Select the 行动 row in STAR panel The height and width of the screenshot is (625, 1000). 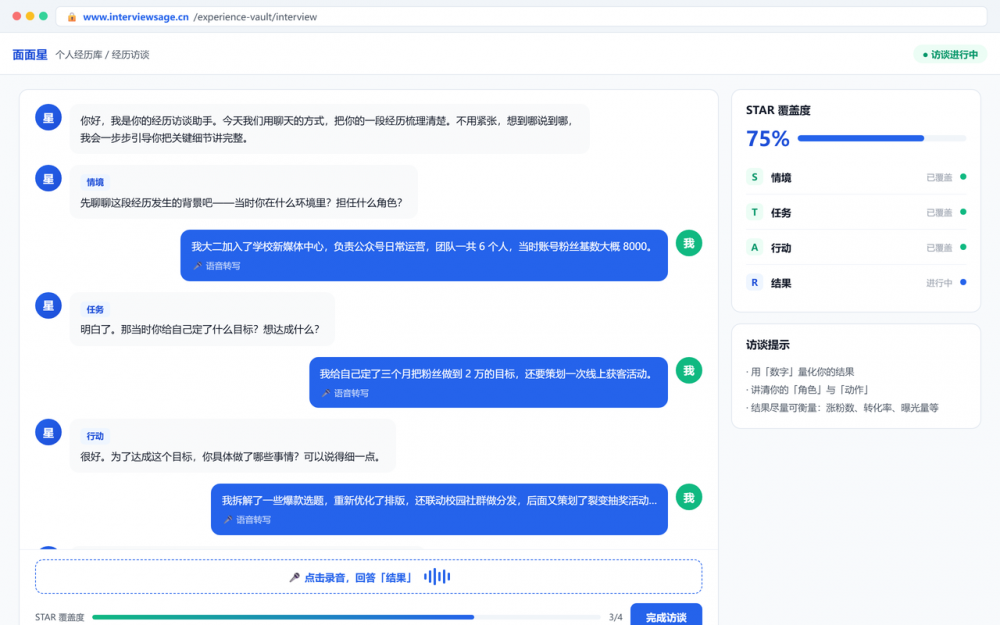(856, 247)
